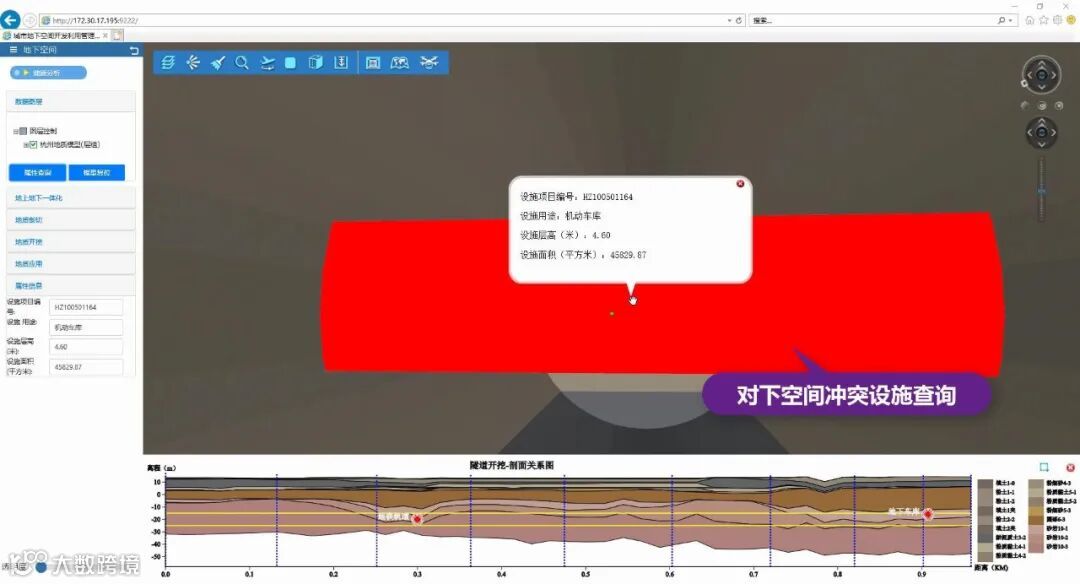The image size is (1080, 584).
Task: Click the left blue button under layer tree
Action: pos(37,172)
